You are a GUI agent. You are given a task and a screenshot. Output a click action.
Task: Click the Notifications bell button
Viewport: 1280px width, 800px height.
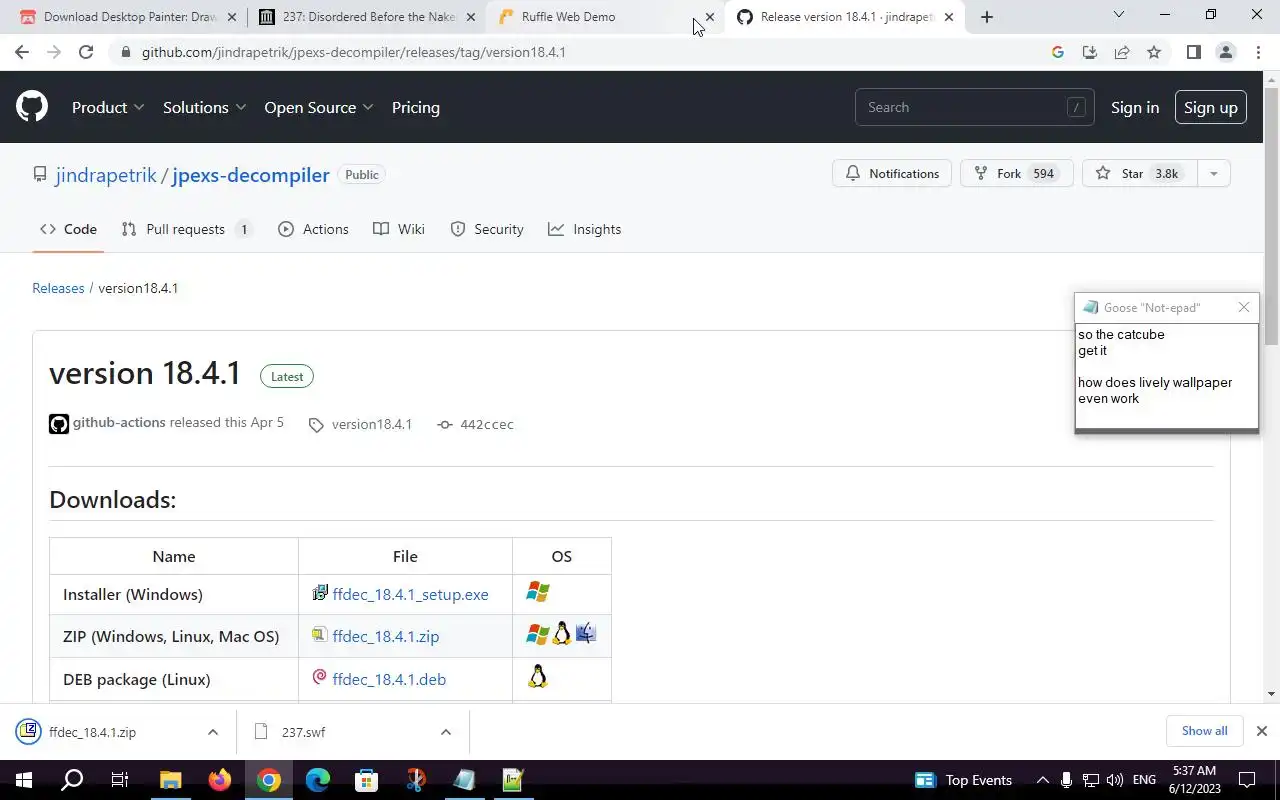click(x=892, y=173)
